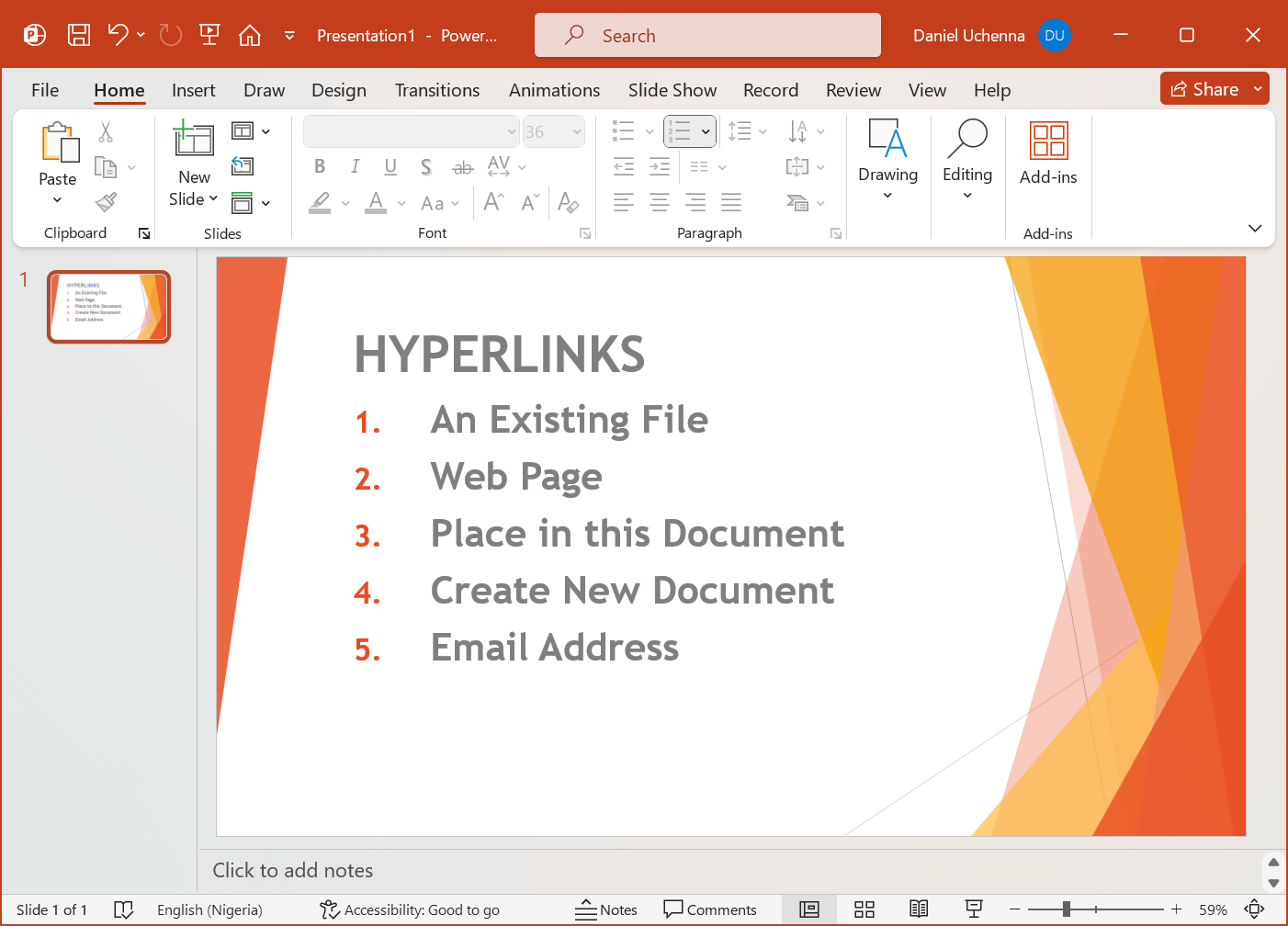The height and width of the screenshot is (926, 1288).
Task: Open the Notes pane
Action: 606,909
